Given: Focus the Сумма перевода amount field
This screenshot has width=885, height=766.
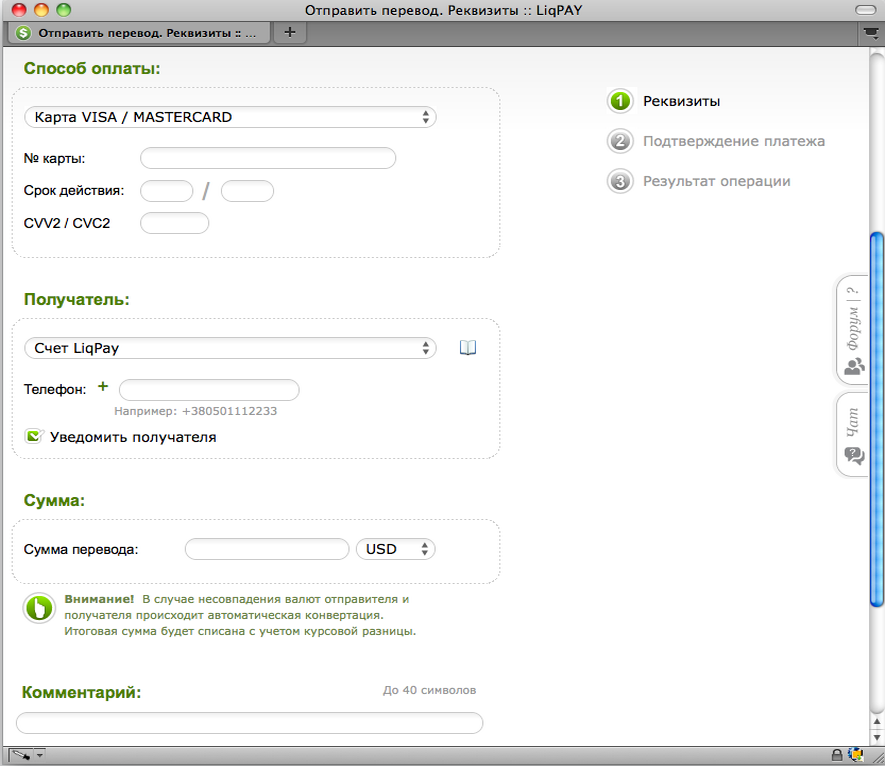Looking at the screenshot, I should [x=267, y=549].
